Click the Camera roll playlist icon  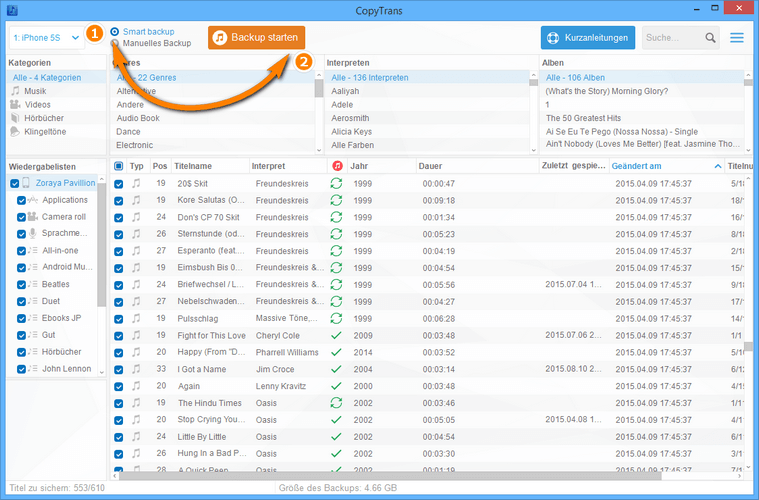[x=32, y=216]
